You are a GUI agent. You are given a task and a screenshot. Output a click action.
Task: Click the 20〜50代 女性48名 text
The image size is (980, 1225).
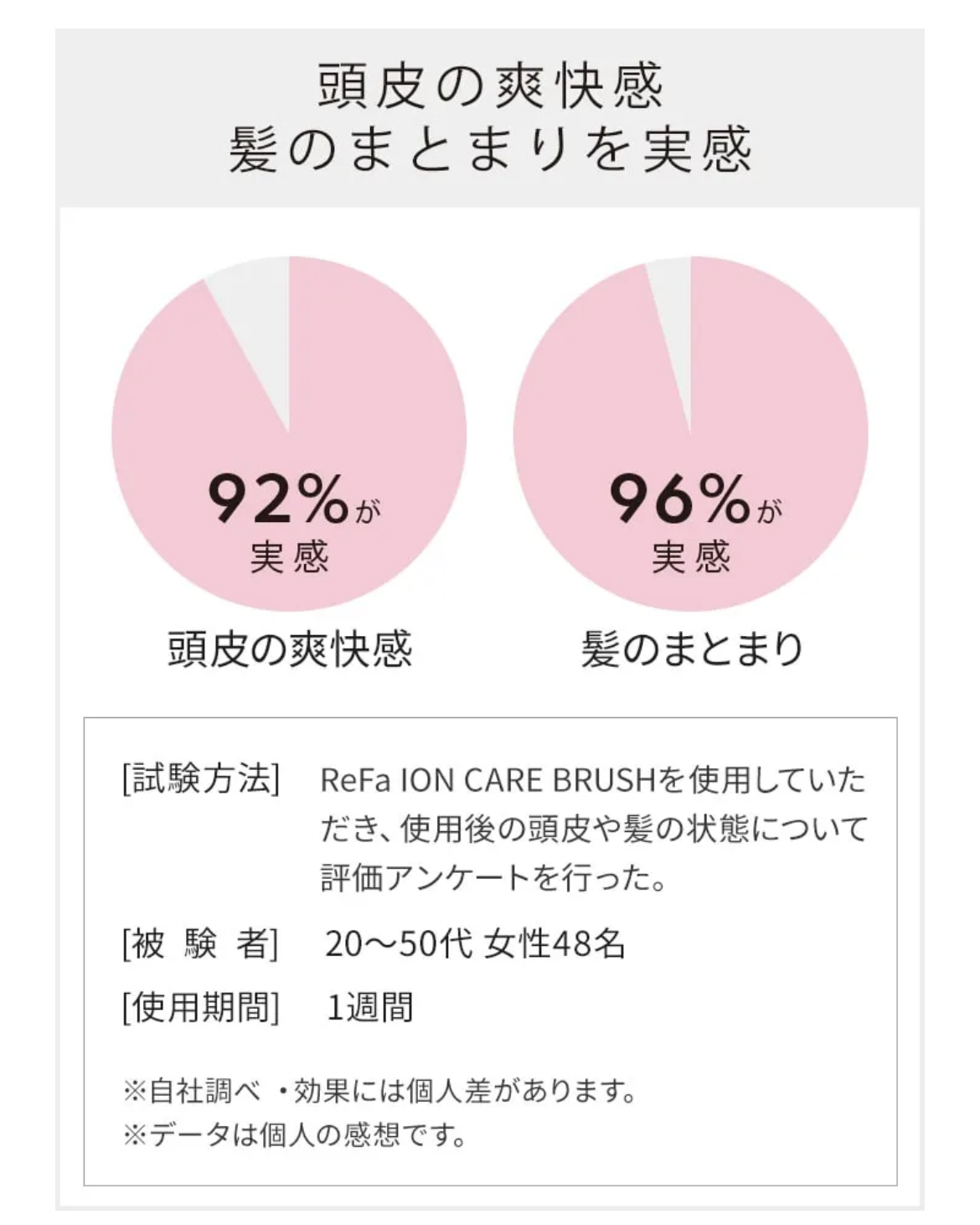[x=475, y=944]
